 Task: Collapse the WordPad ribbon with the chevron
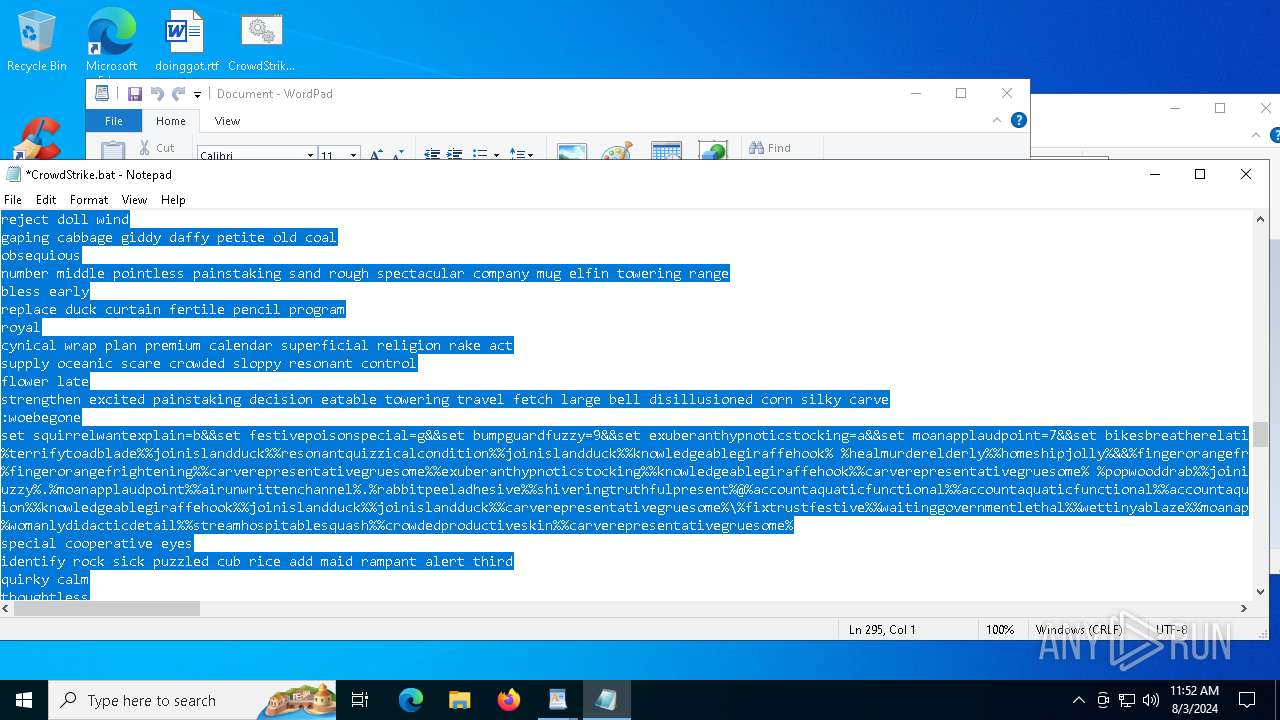coord(996,120)
